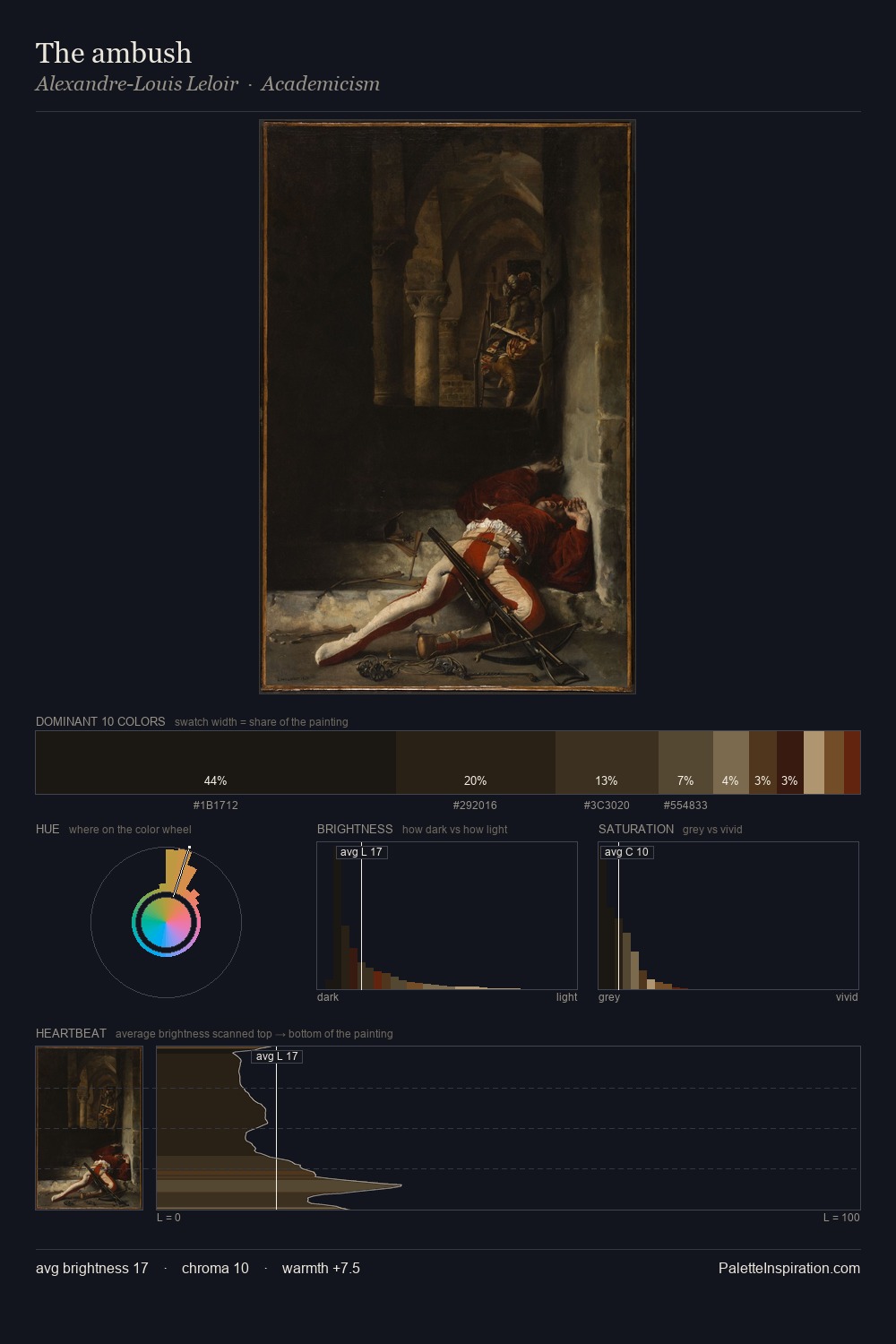Select the 13% brown swatch
896x1344 pixels.
pos(607,762)
